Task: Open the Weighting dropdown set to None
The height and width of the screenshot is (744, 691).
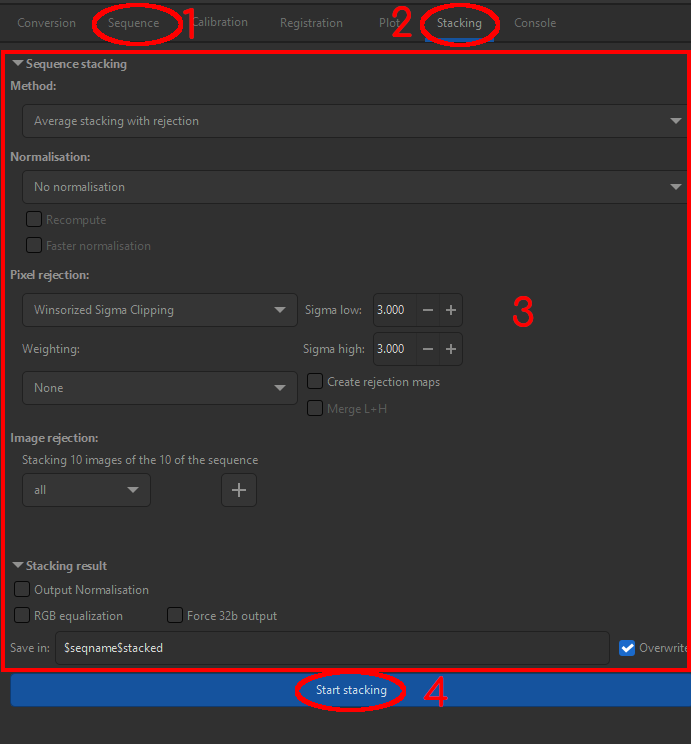Action: tap(159, 388)
